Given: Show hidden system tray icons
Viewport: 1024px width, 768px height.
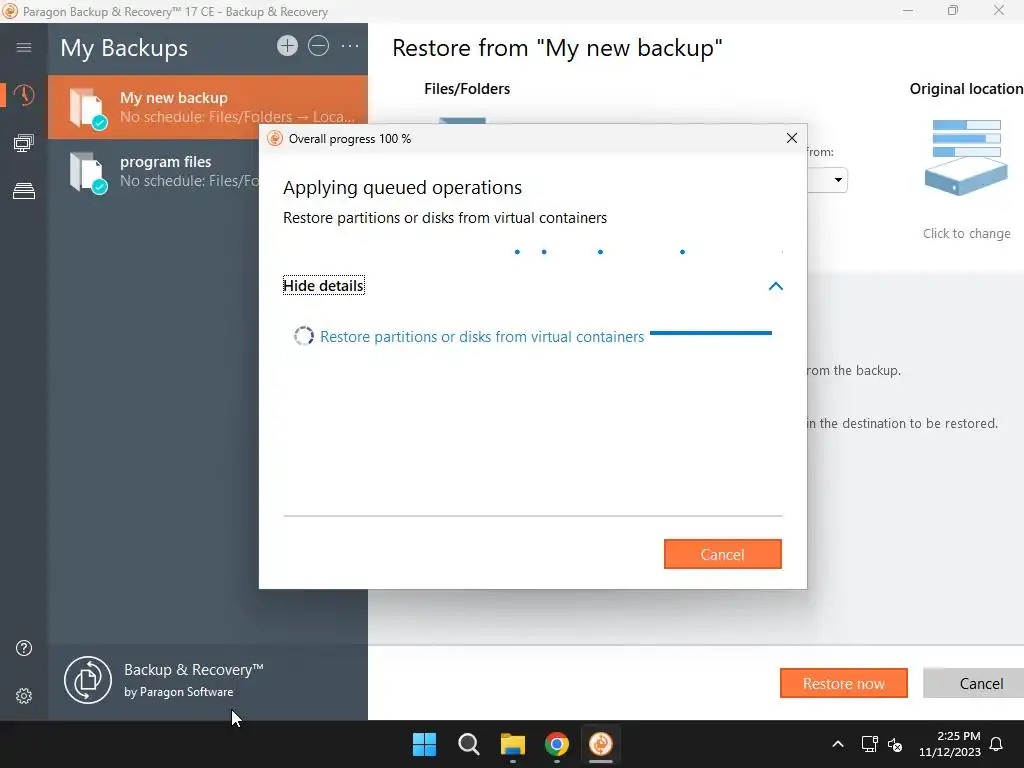Looking at the screenshot, I should tap(838, 744).
